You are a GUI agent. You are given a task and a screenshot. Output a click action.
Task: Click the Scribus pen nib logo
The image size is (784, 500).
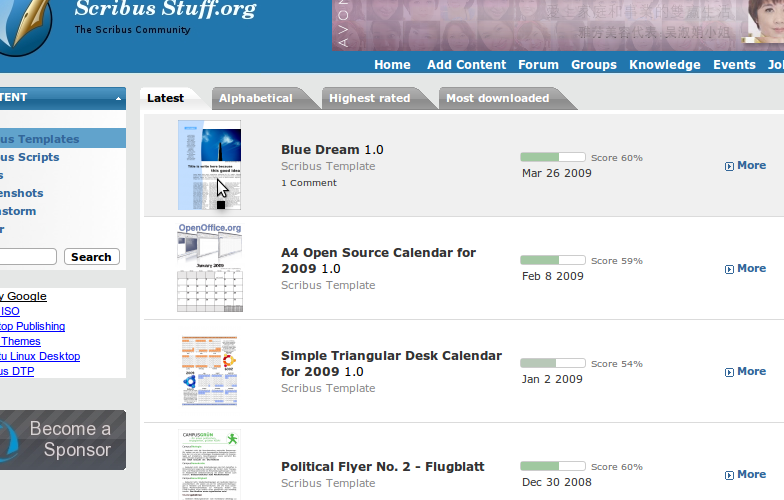point(25,24)
